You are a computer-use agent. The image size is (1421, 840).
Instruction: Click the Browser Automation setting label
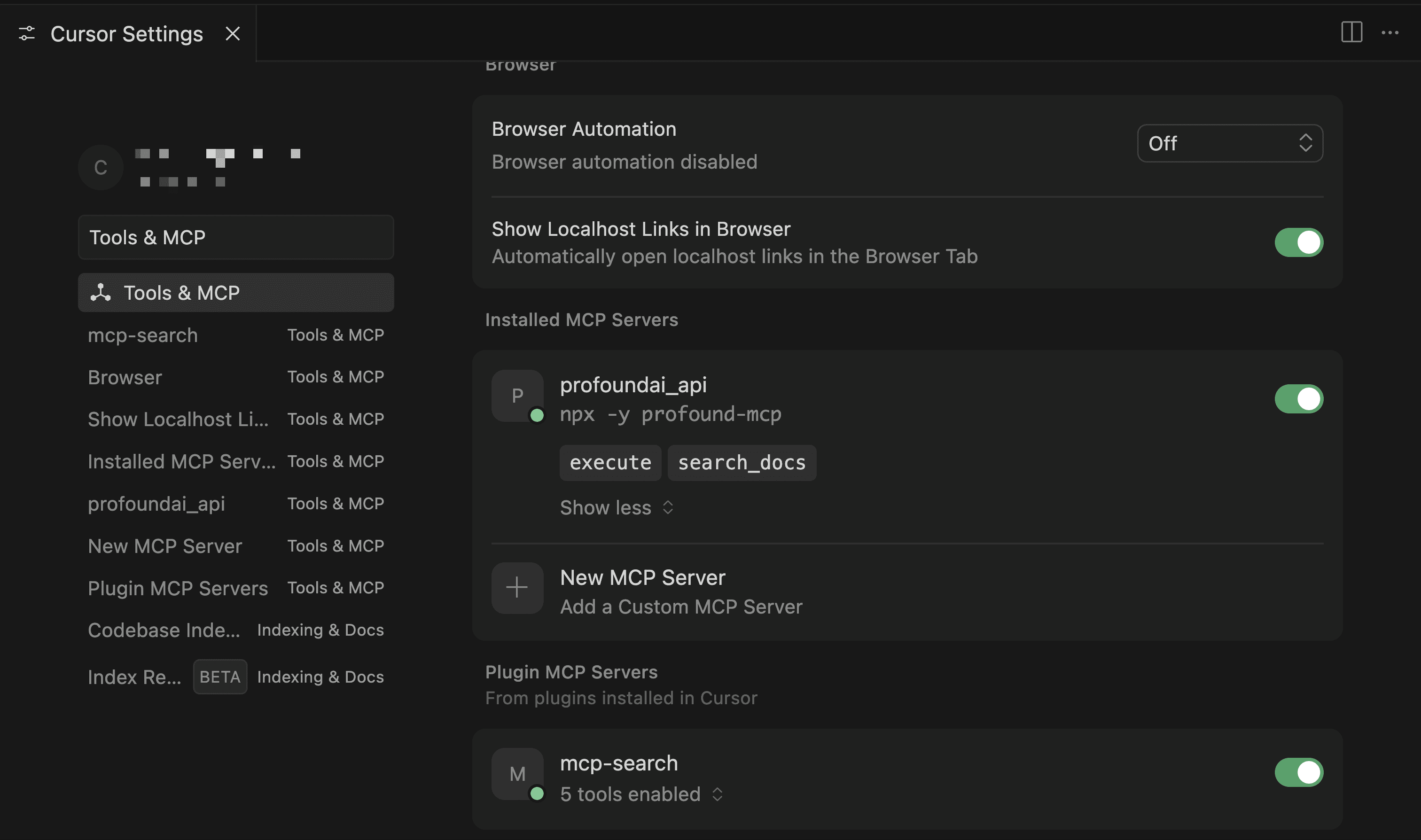584,129
